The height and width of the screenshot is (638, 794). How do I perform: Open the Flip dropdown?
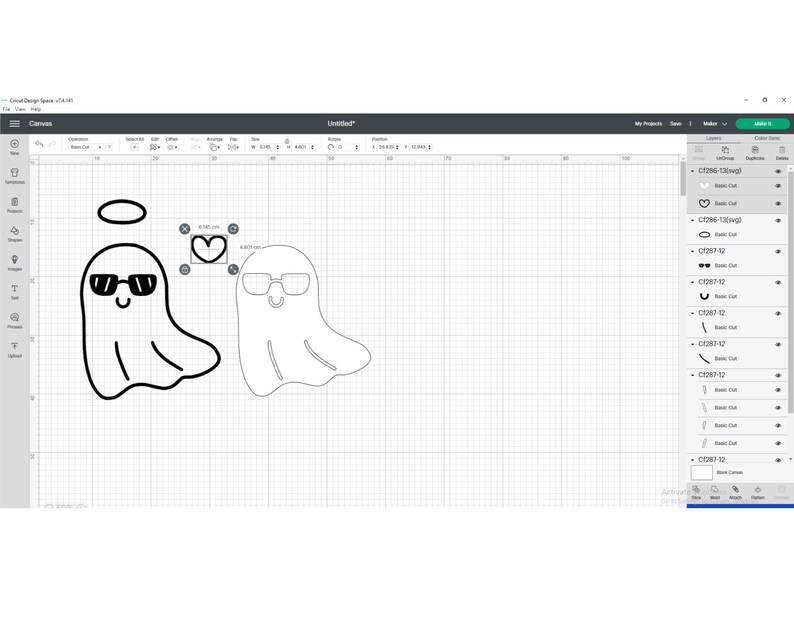233,147
